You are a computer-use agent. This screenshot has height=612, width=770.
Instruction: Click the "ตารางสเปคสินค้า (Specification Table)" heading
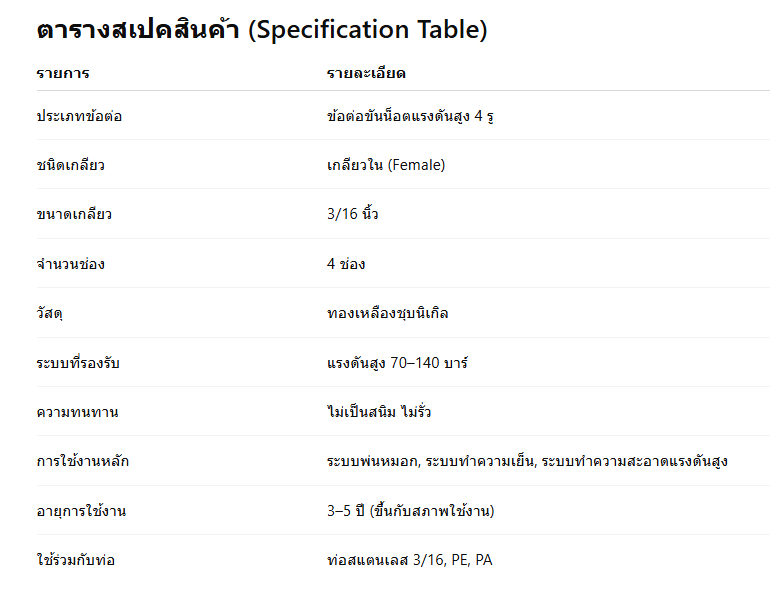262,30
